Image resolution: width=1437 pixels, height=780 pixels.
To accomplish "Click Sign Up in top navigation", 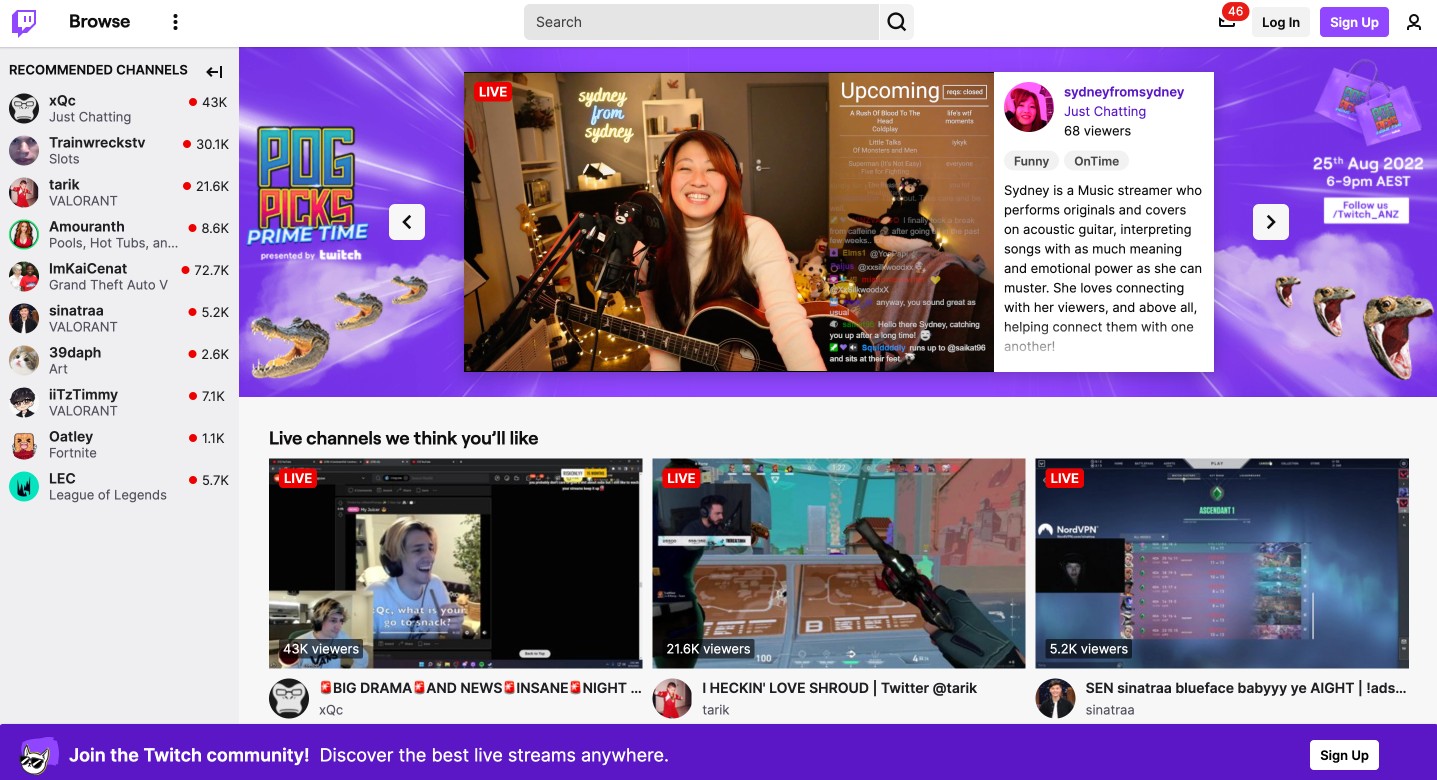I will point(1354,22).
